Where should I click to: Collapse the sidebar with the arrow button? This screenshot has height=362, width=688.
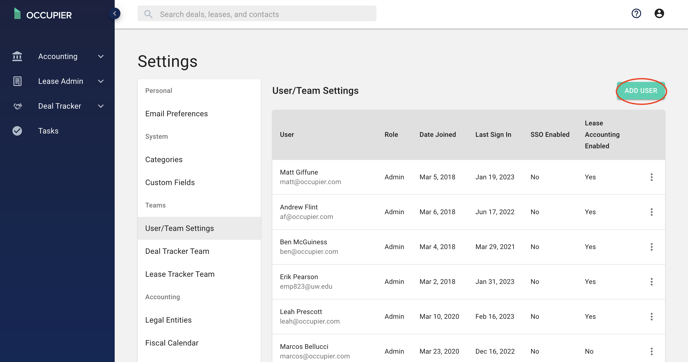(115, 14)
